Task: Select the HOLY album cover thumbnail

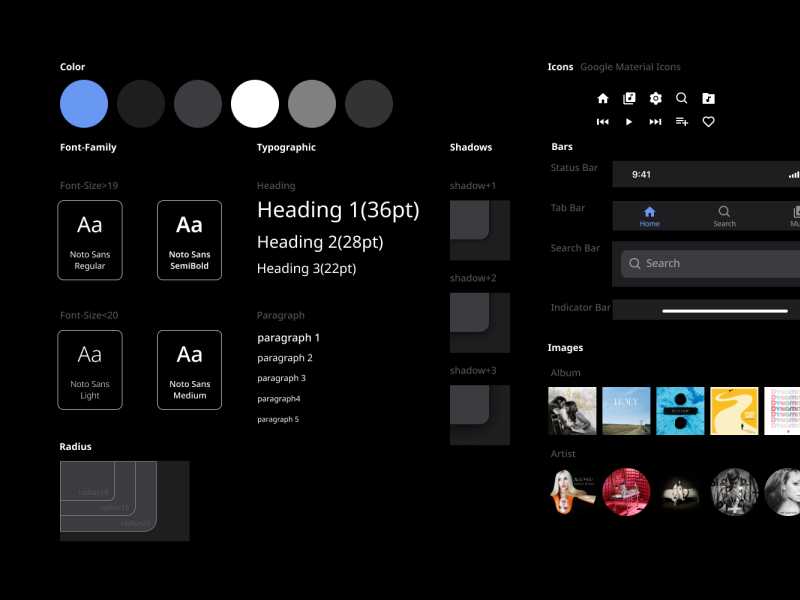Action: click(x=626, y=410)
